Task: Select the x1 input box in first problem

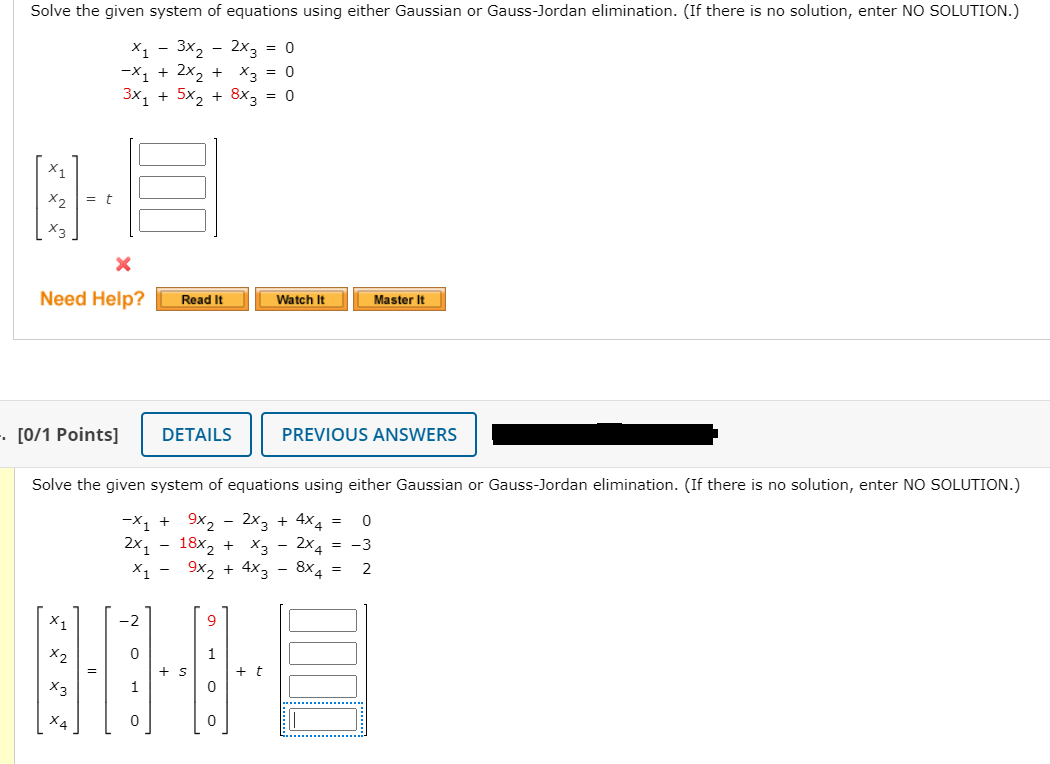Action: coord(172,154)
